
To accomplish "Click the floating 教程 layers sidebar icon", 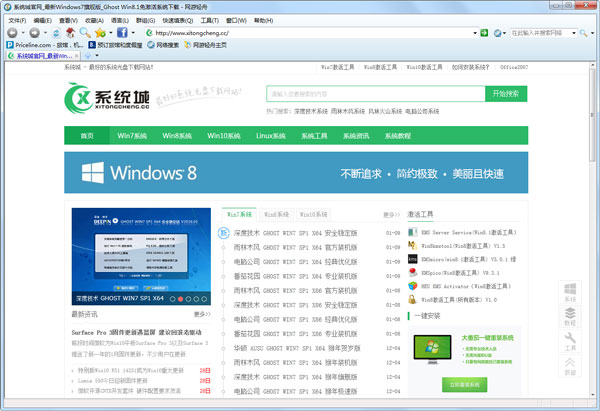I will (x=570, y=316).
